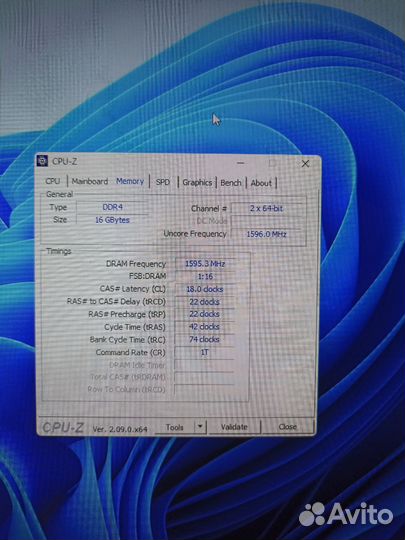Screen dimensions: 405x540
Task: Click the Command Rate (CR) label
Action: [x=131, y=352]
